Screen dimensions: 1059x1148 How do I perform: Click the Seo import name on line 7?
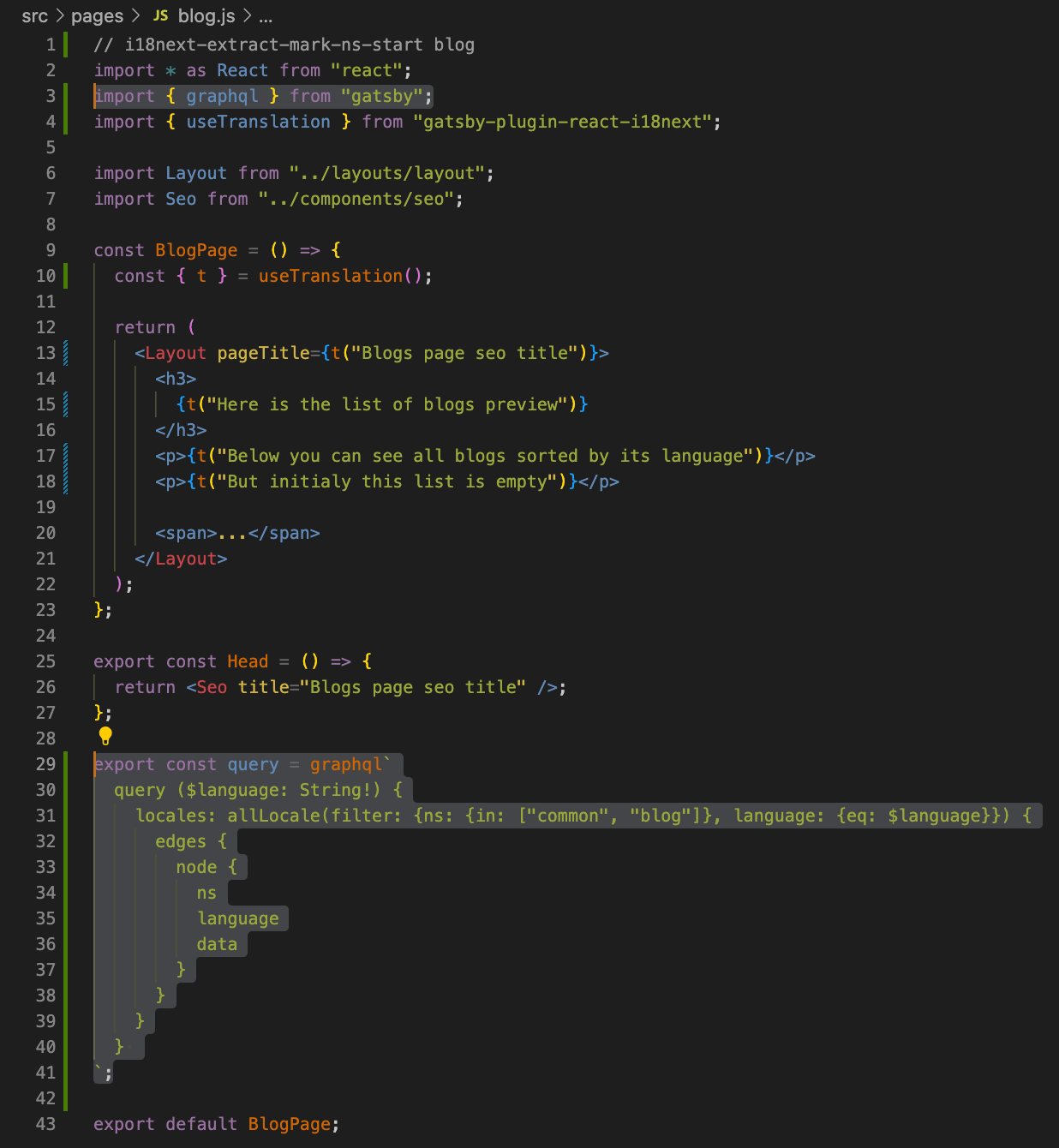(181, 199)
